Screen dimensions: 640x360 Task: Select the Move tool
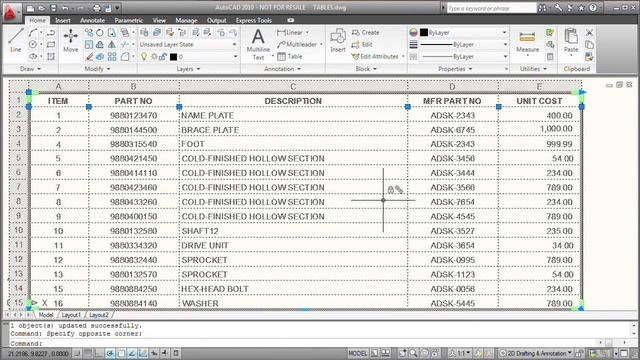[71, 40]
